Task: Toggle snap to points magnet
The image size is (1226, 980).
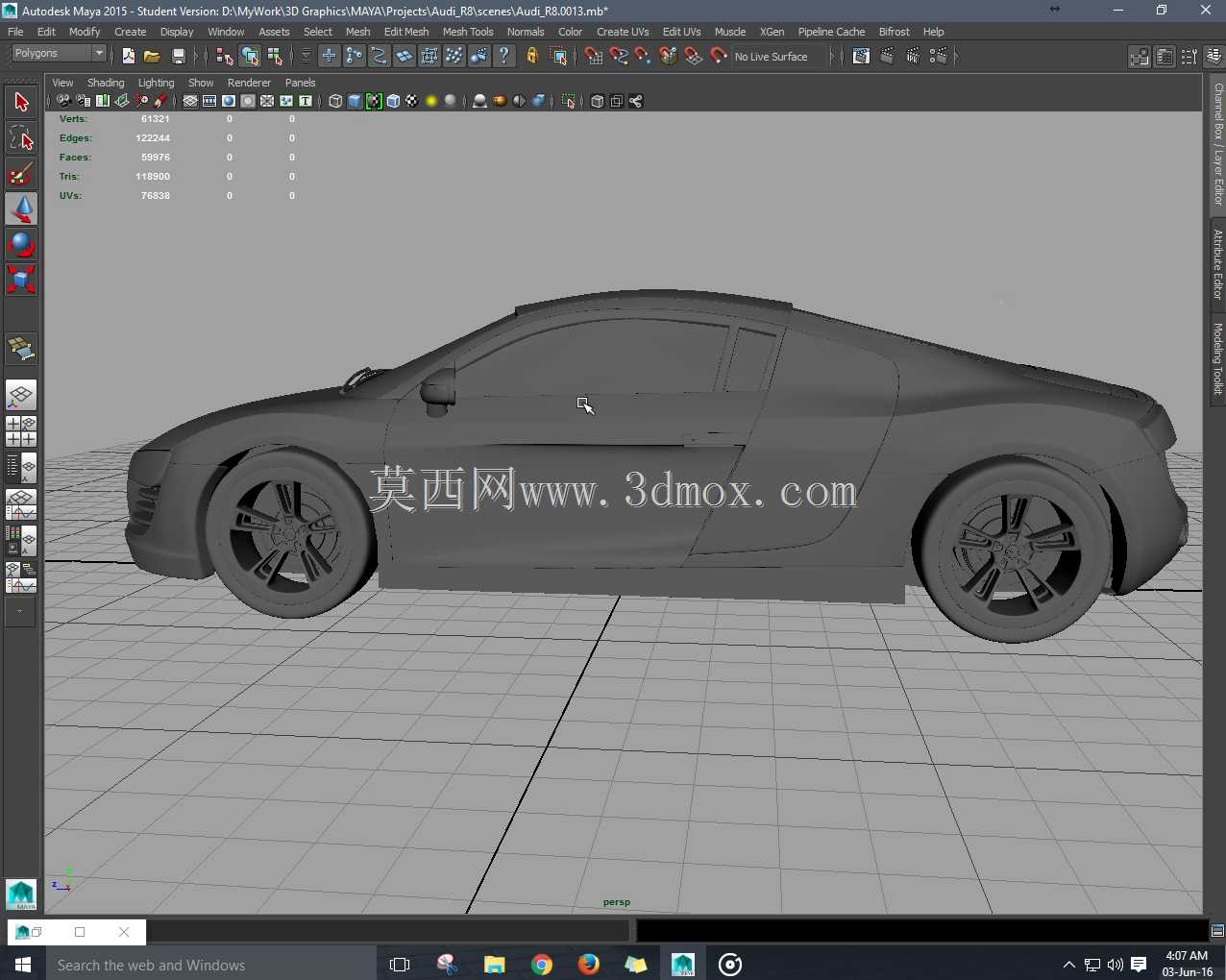Action: pyautogui.click(x=643, y=57)
